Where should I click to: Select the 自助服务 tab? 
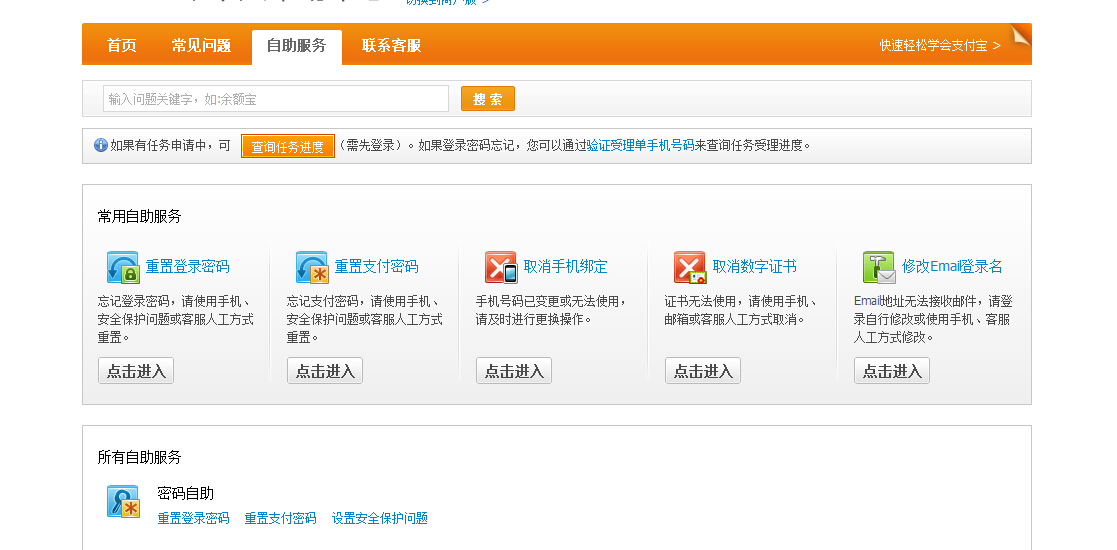tap(296, 46)
